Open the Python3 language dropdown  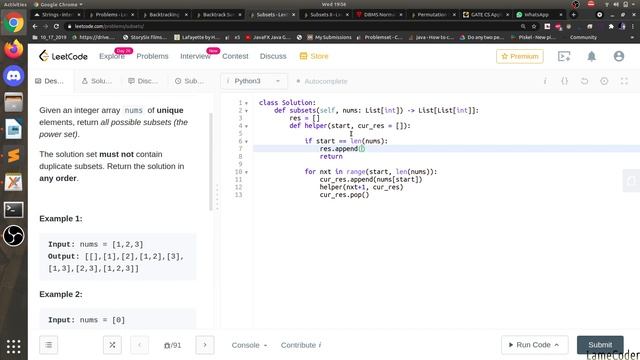click(x=253, y=81)
